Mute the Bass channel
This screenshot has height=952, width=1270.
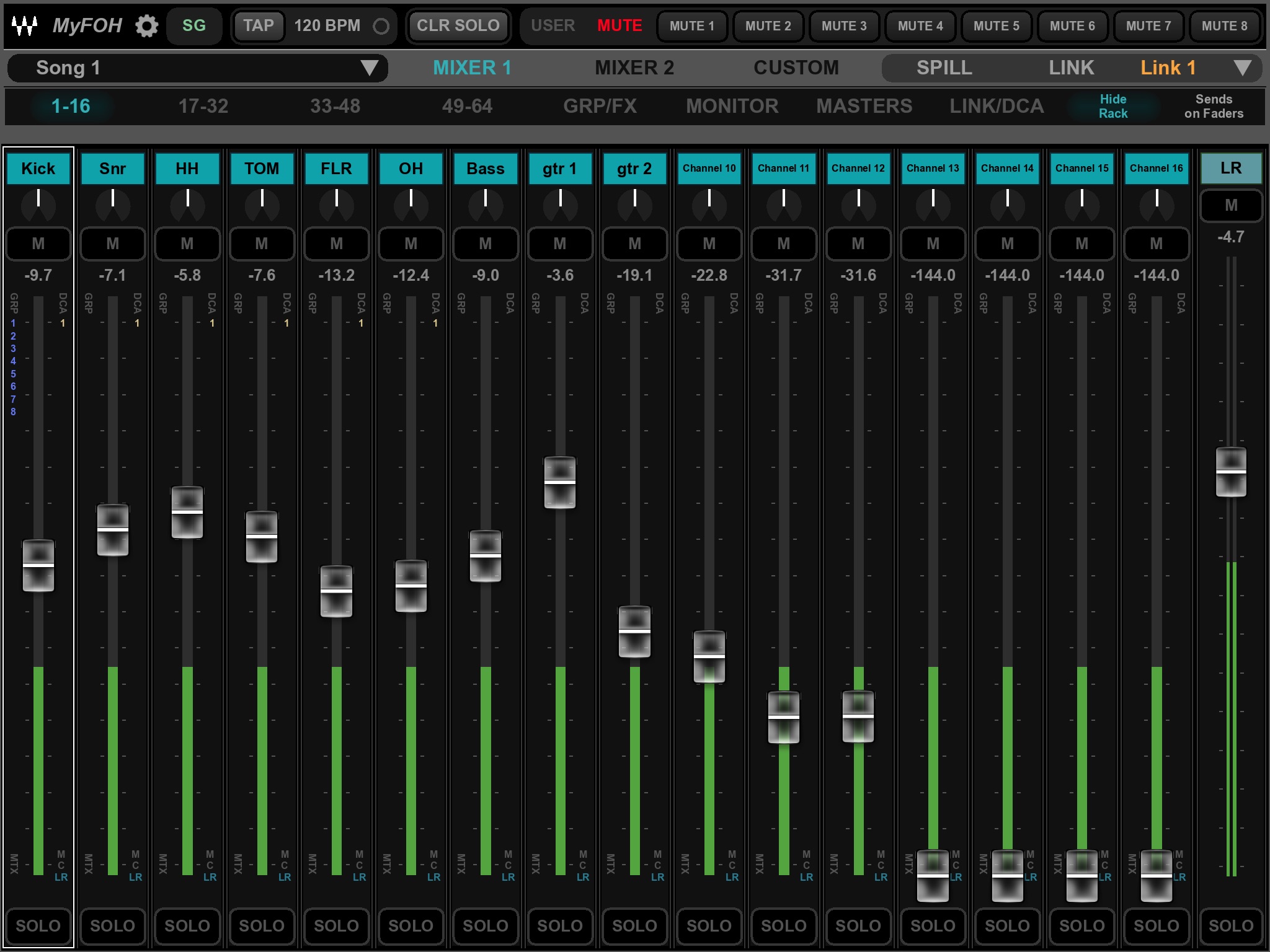(484, 244)
